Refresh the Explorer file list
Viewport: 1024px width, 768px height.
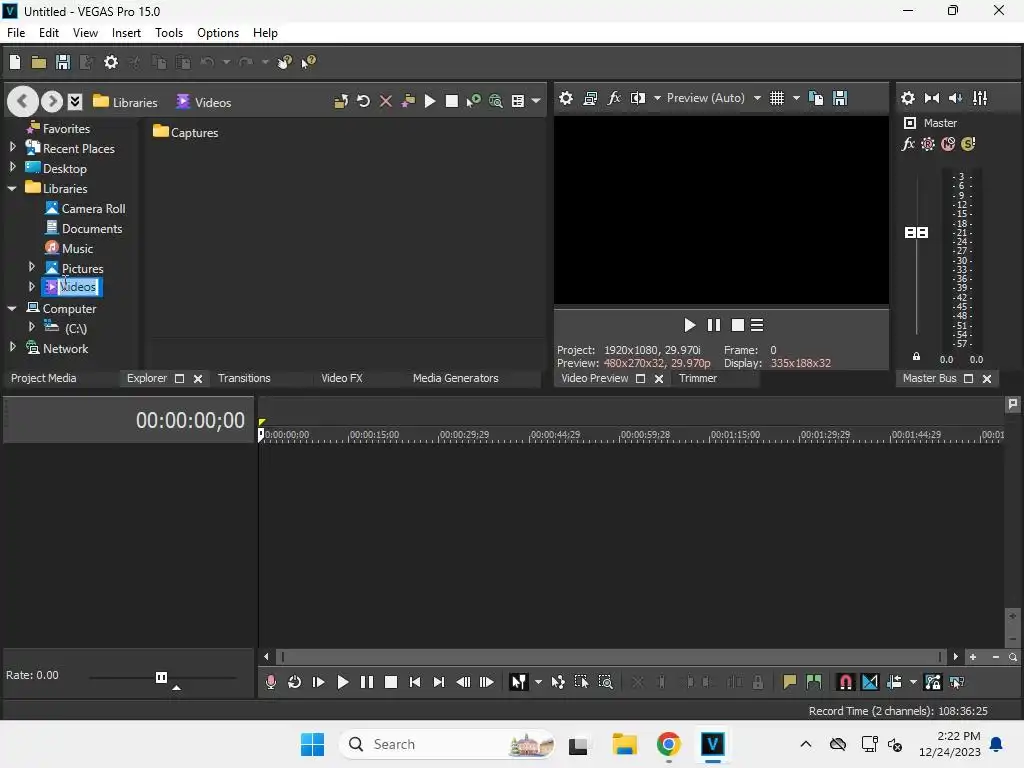pos(364,101)
